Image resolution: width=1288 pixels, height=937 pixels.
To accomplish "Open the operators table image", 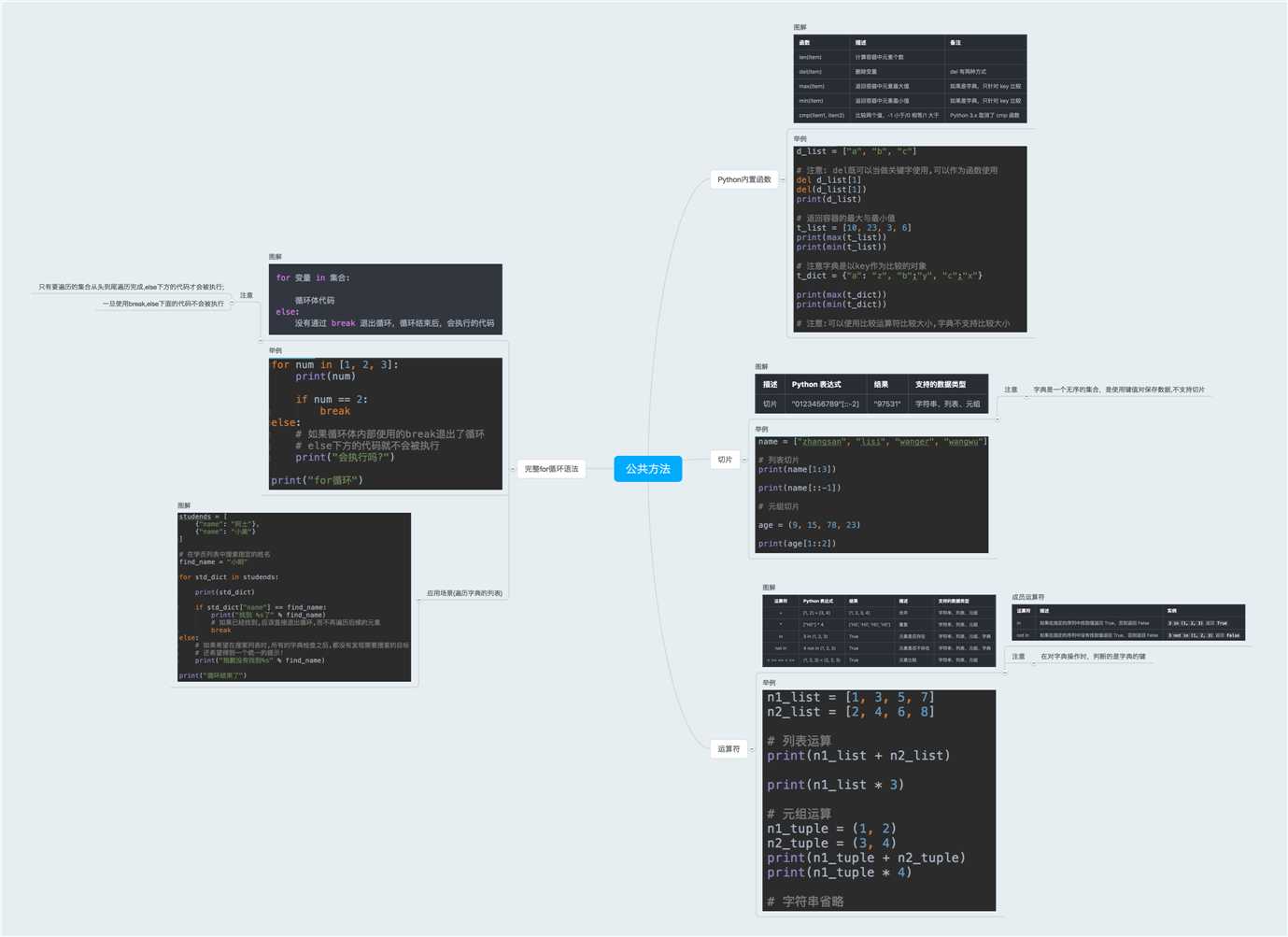I will point(879,631).
